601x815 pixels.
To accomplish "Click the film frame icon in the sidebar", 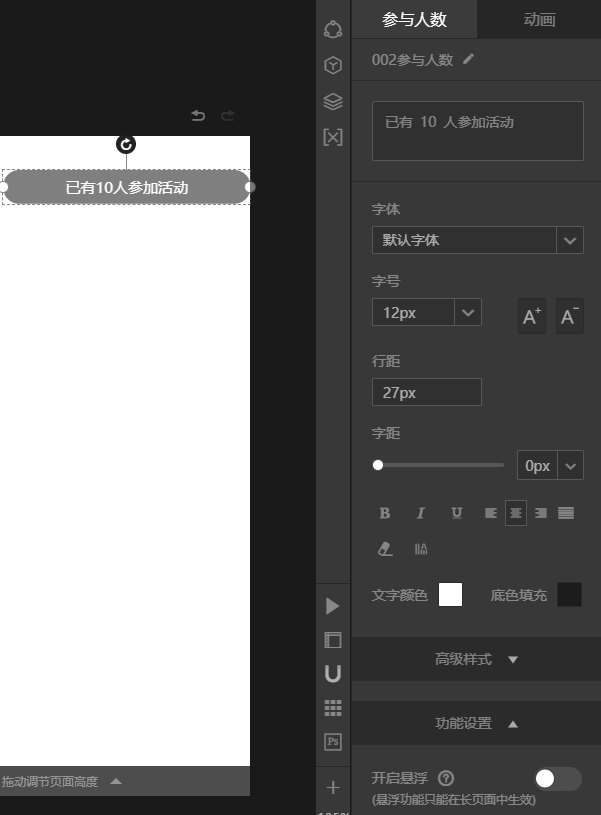I will [333, 640].
